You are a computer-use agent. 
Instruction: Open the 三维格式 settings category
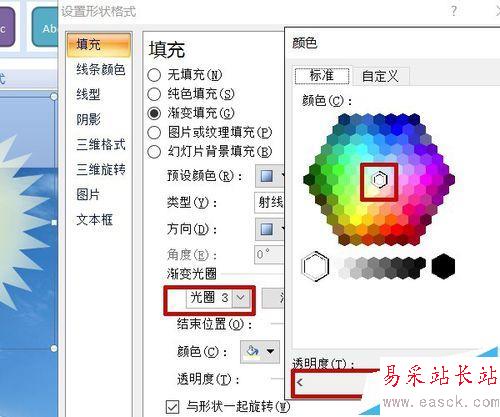click(100, 144)
